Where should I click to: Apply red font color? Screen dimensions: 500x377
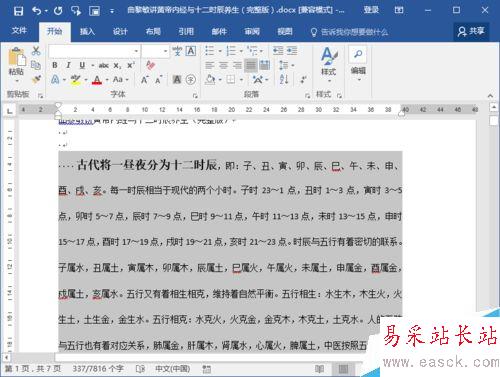pos(97,80)
